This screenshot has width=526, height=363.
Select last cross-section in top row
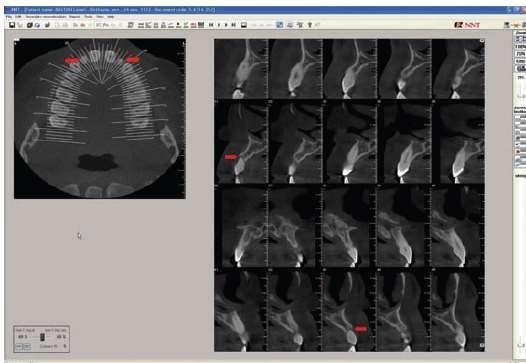click(x=458, y=69)
